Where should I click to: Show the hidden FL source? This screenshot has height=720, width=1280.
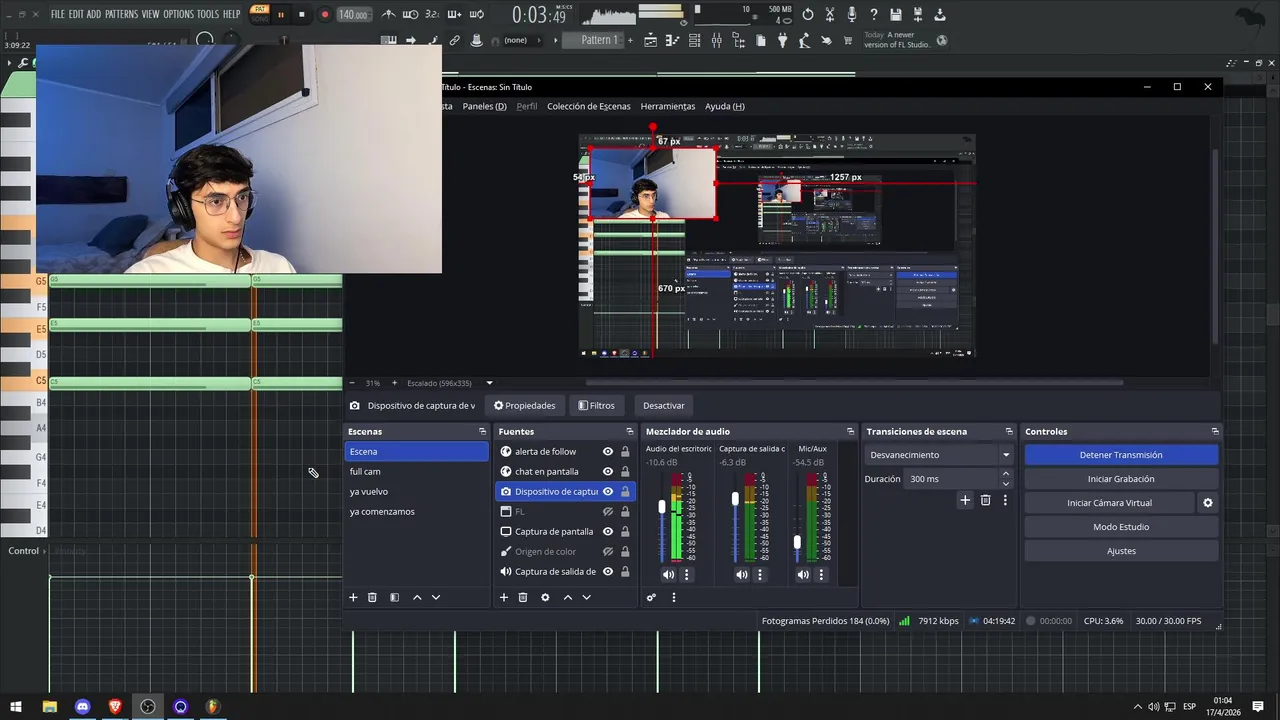pyautogui.click(x=607, y=512)
